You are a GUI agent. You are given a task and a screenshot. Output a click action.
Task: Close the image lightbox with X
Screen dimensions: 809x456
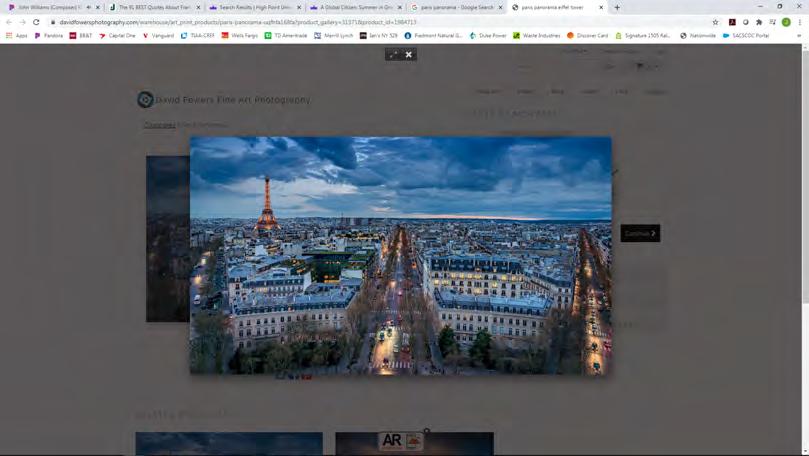(x=409, y=55)
